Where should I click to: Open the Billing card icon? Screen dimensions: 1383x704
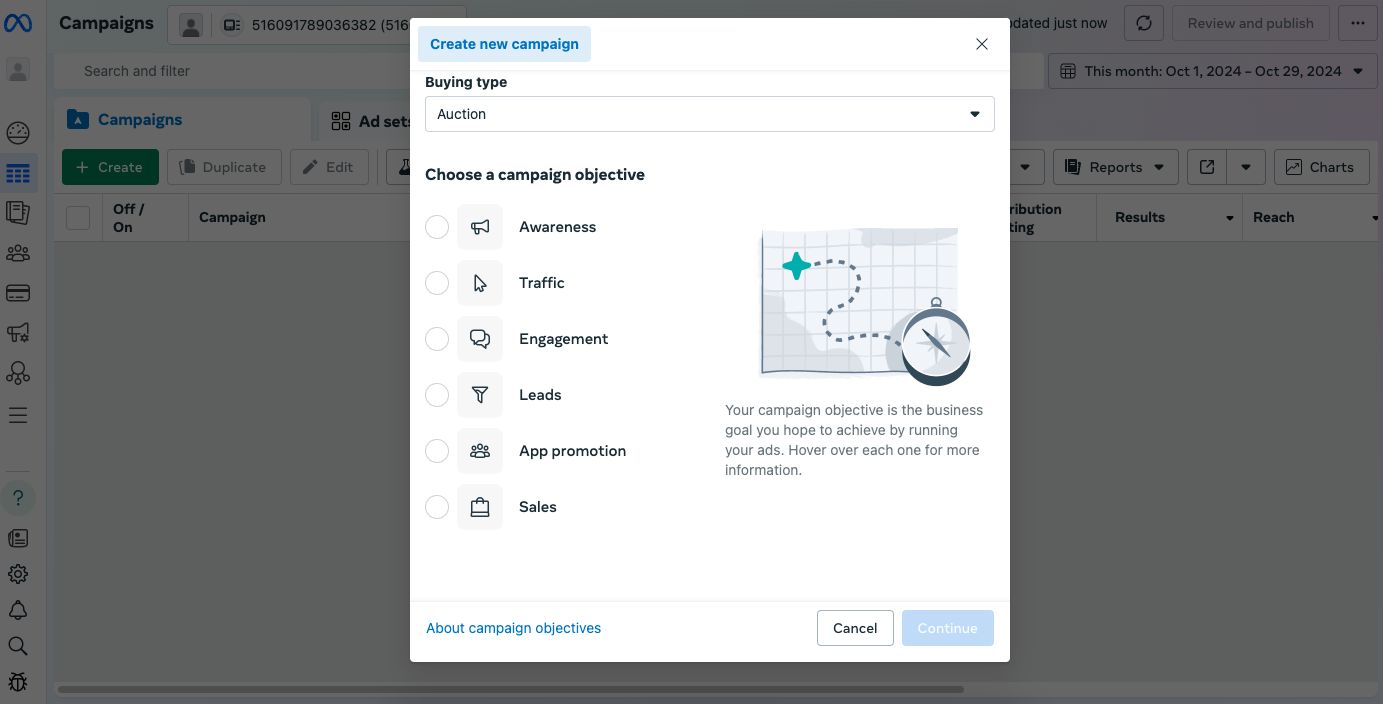(18, 293)
